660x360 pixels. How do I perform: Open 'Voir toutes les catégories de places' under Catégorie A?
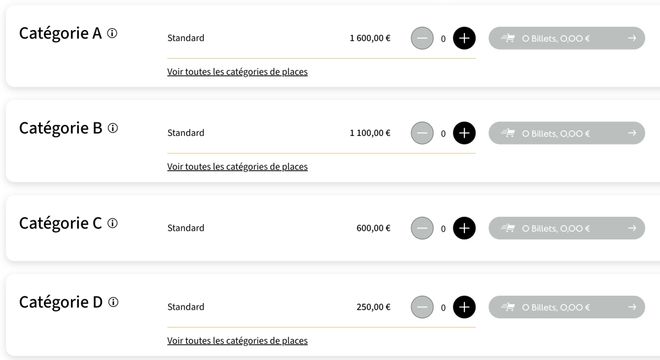point(237,72)
